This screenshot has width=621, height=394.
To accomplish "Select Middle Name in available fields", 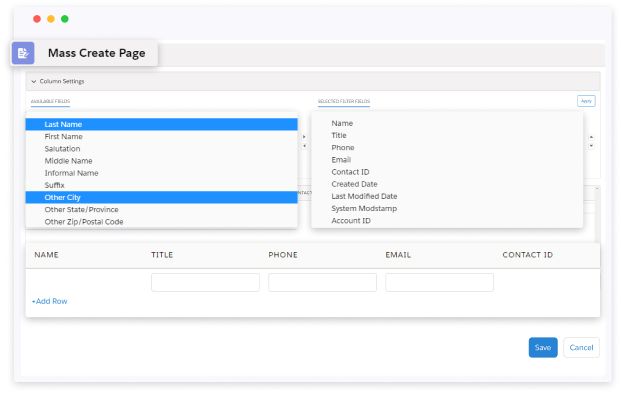I will pos(162,161).
